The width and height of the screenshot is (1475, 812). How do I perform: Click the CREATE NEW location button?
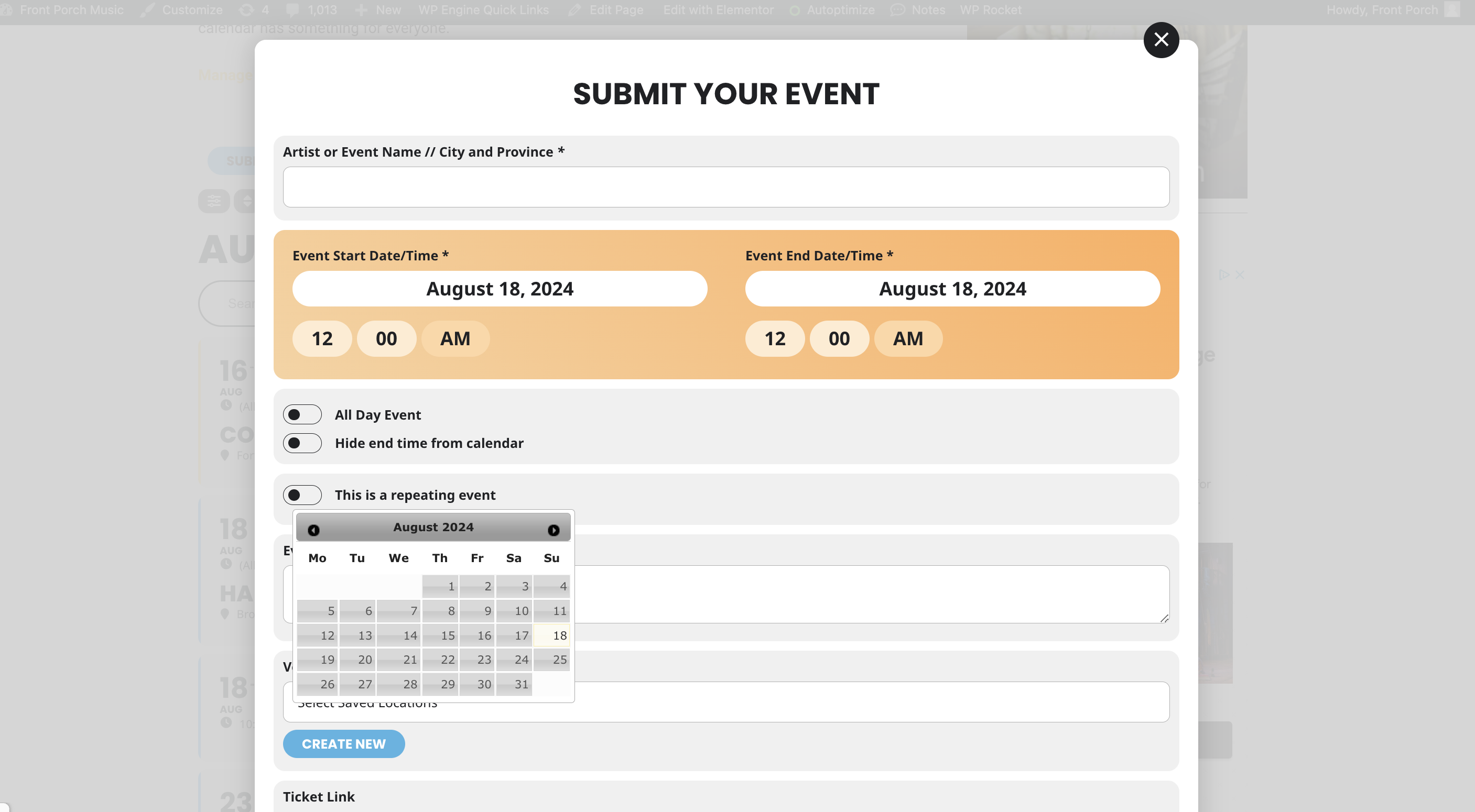[344, 744]
